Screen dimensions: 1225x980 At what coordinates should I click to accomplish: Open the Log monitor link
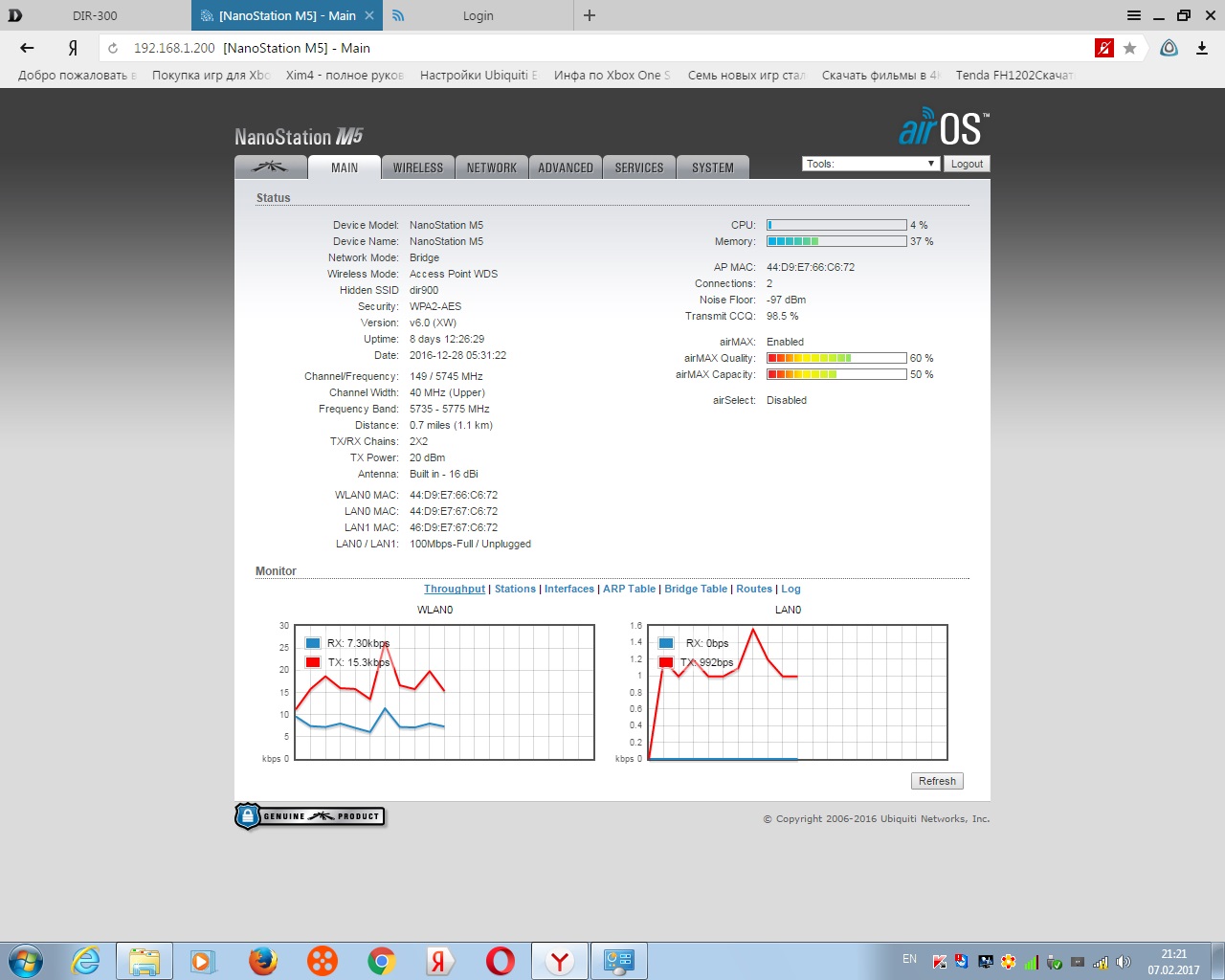click(791, 589)
